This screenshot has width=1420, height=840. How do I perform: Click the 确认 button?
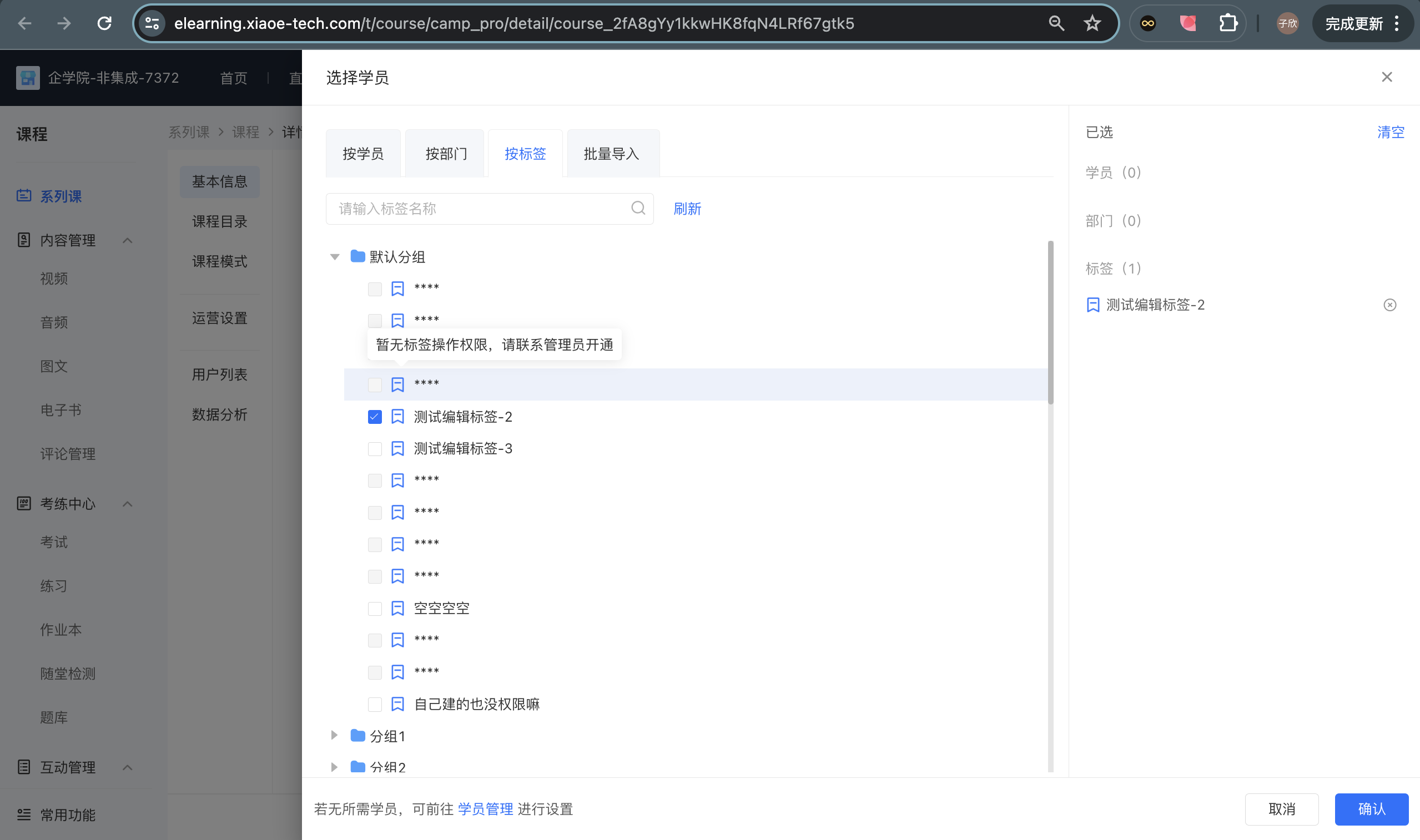1371,809
